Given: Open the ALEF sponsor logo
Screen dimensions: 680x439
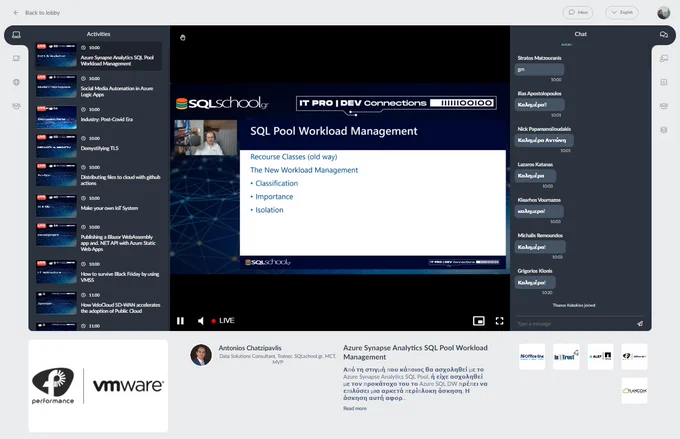Looking at the screenshot, I should coord(600,357).
